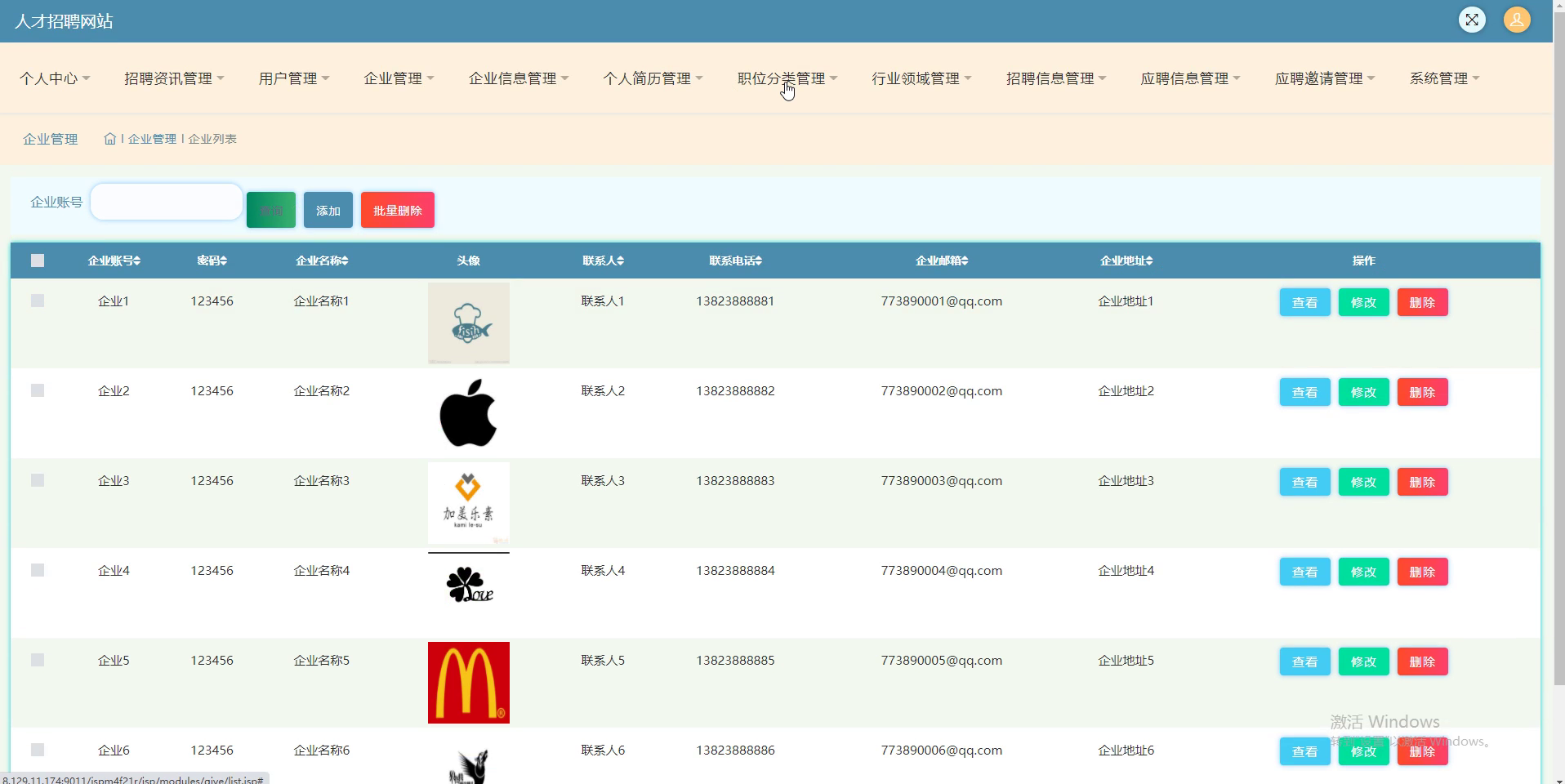Image resolution: width=1565 pixels, height=784 pixels.
Task: Sort table by 企业邮箱 column
Action: pos(941,261)
